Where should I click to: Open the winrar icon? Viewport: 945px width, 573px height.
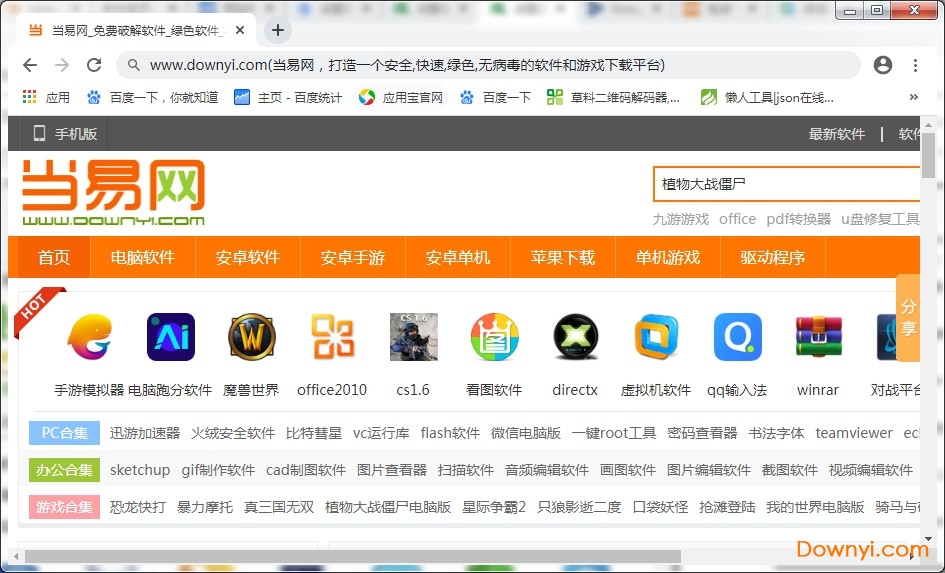(818, 337)
